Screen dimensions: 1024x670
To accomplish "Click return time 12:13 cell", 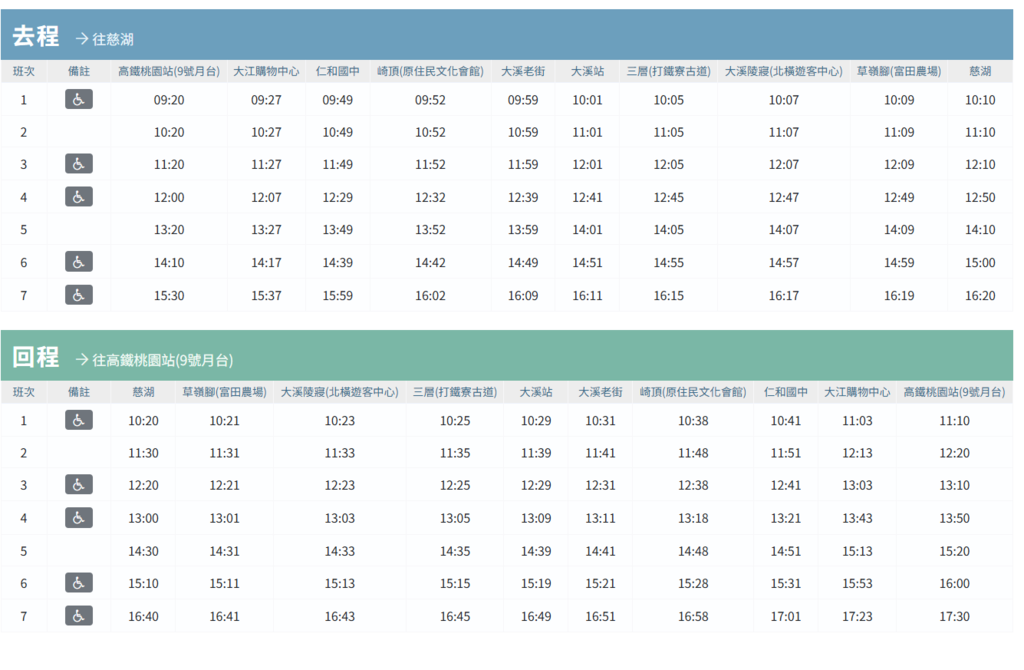I will point(857,453).
